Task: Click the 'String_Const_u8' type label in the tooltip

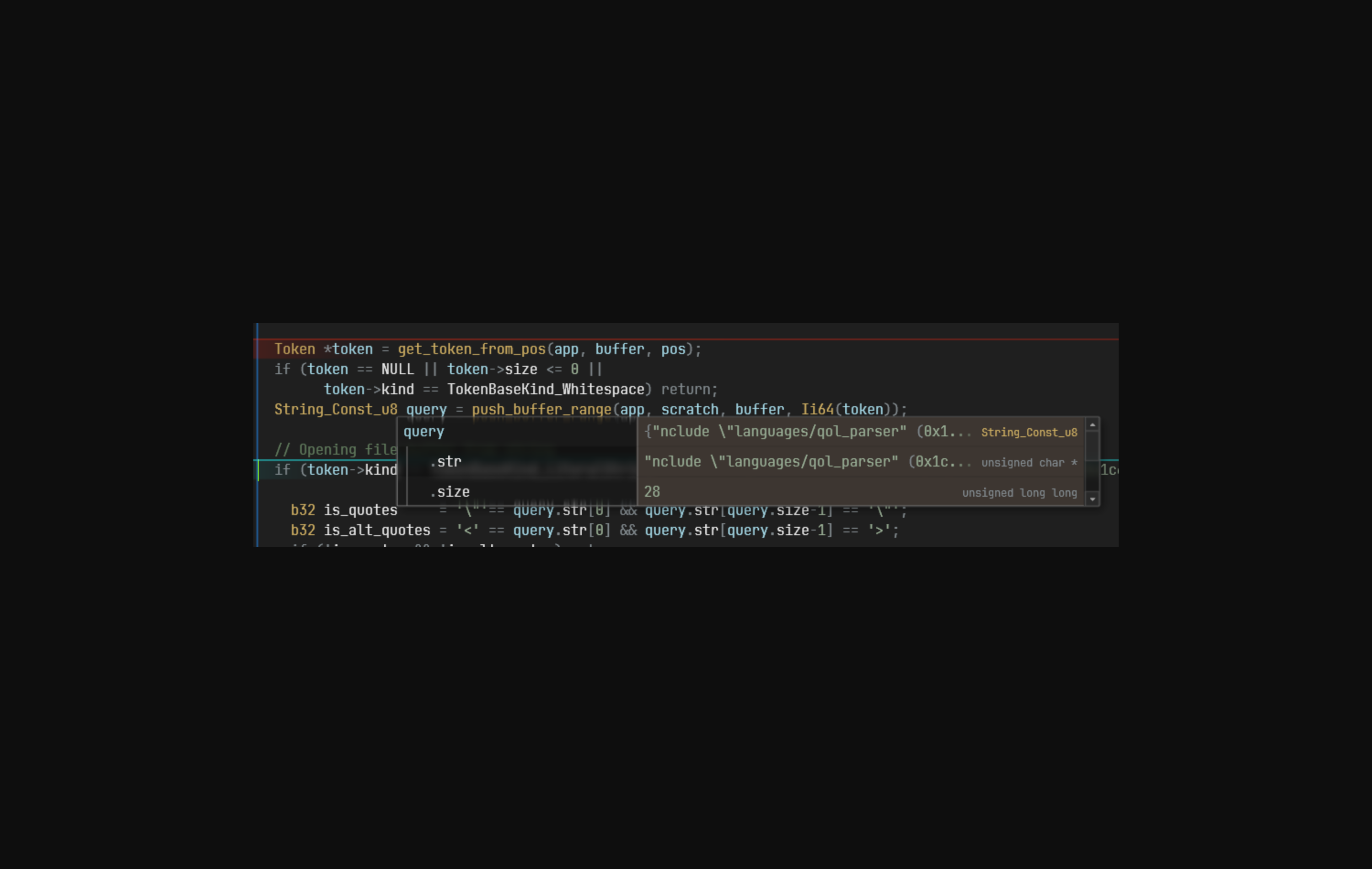Action: [1029, 433]
